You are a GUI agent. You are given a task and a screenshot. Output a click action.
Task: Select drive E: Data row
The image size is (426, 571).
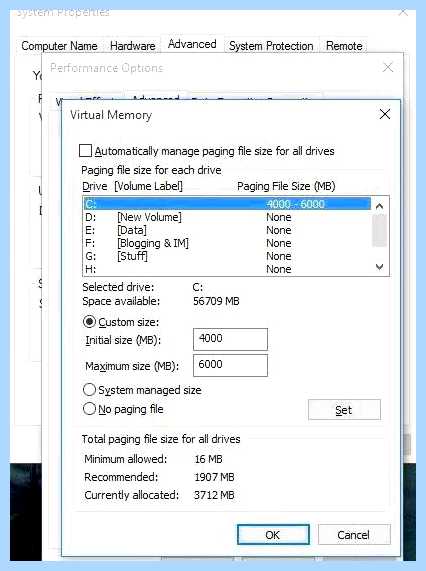tap(228, 230)
